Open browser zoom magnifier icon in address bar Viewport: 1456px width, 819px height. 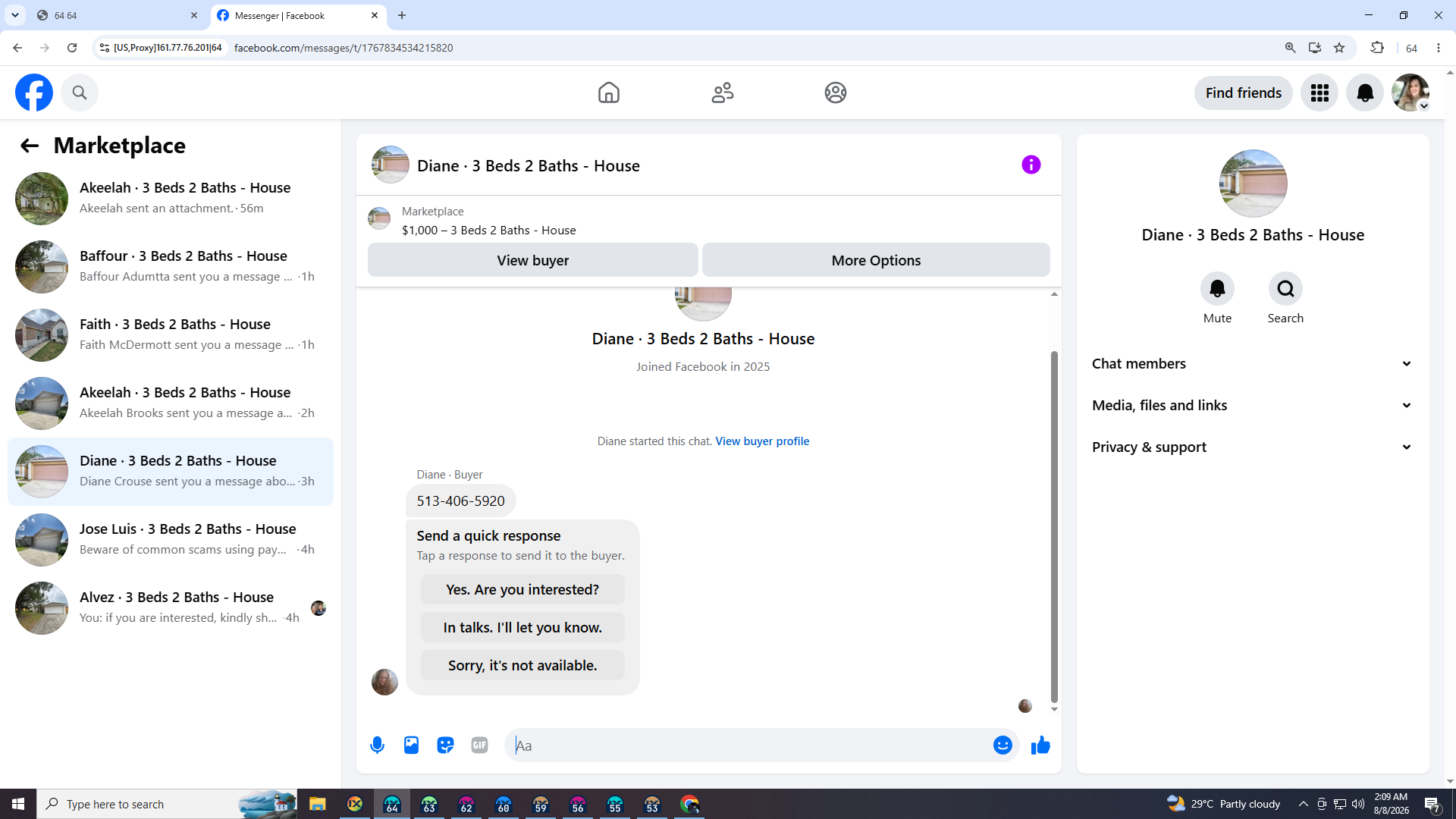click(1290, 48)
